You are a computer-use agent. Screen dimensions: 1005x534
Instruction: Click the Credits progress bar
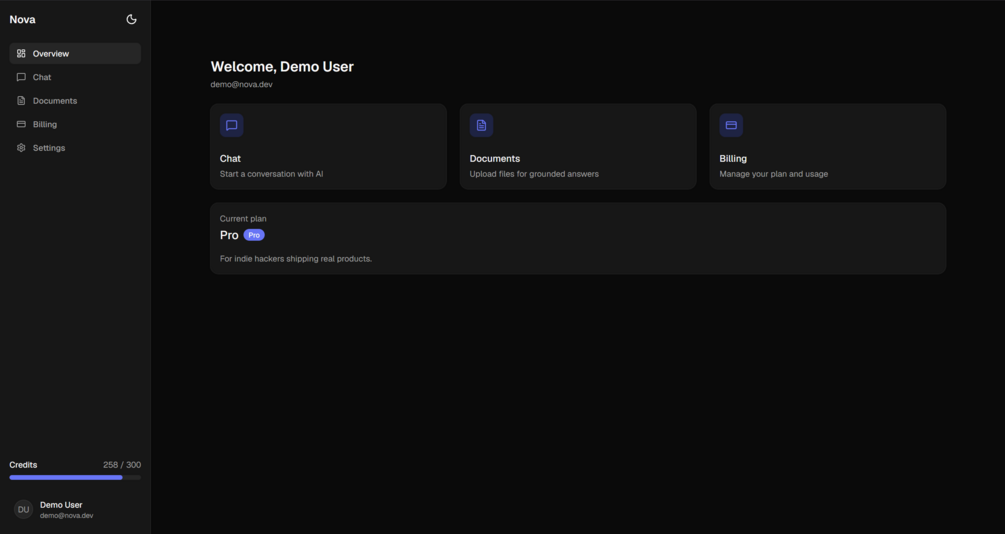tap(75, 478)
